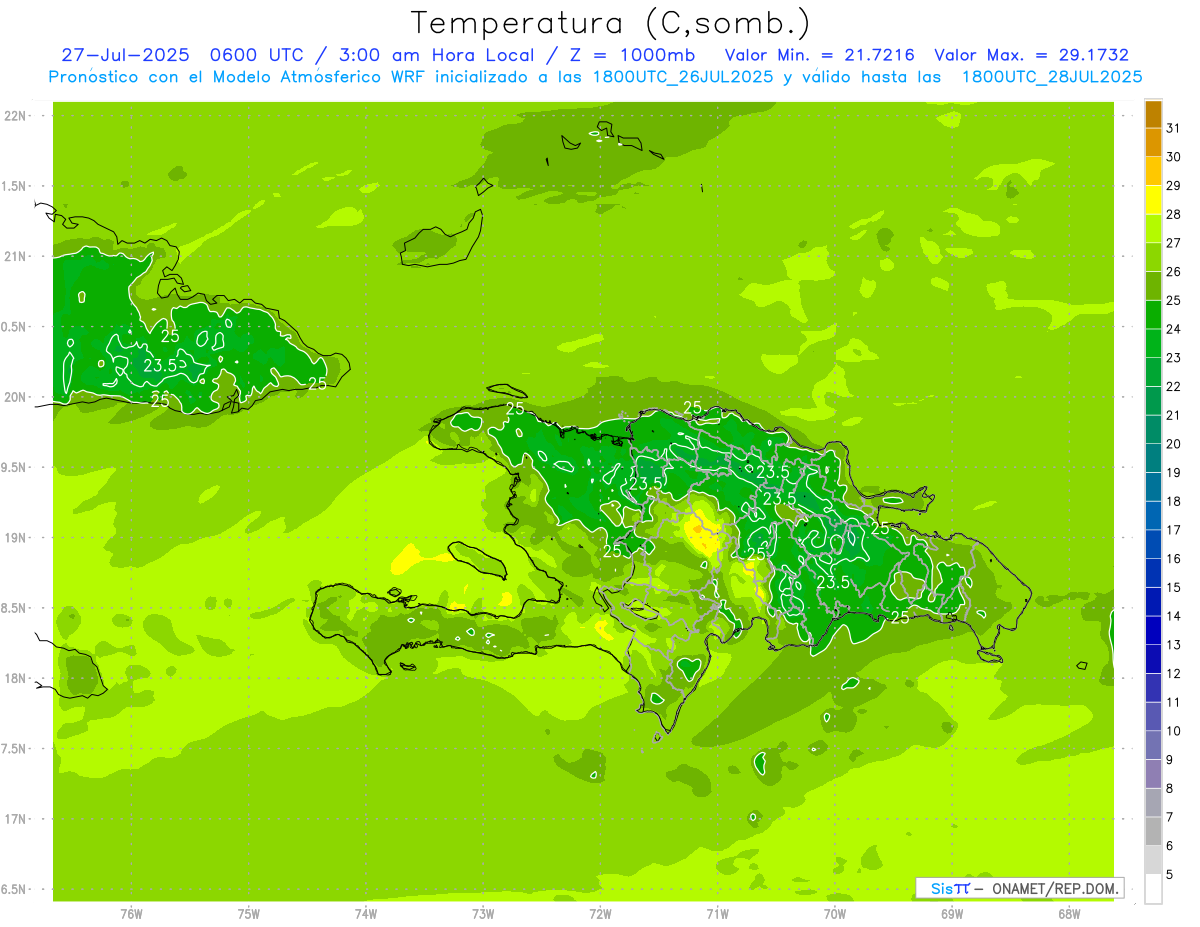Pick the yellow legend swatch between 28 and 29
1200x927 pixels.
[1153, 200]
